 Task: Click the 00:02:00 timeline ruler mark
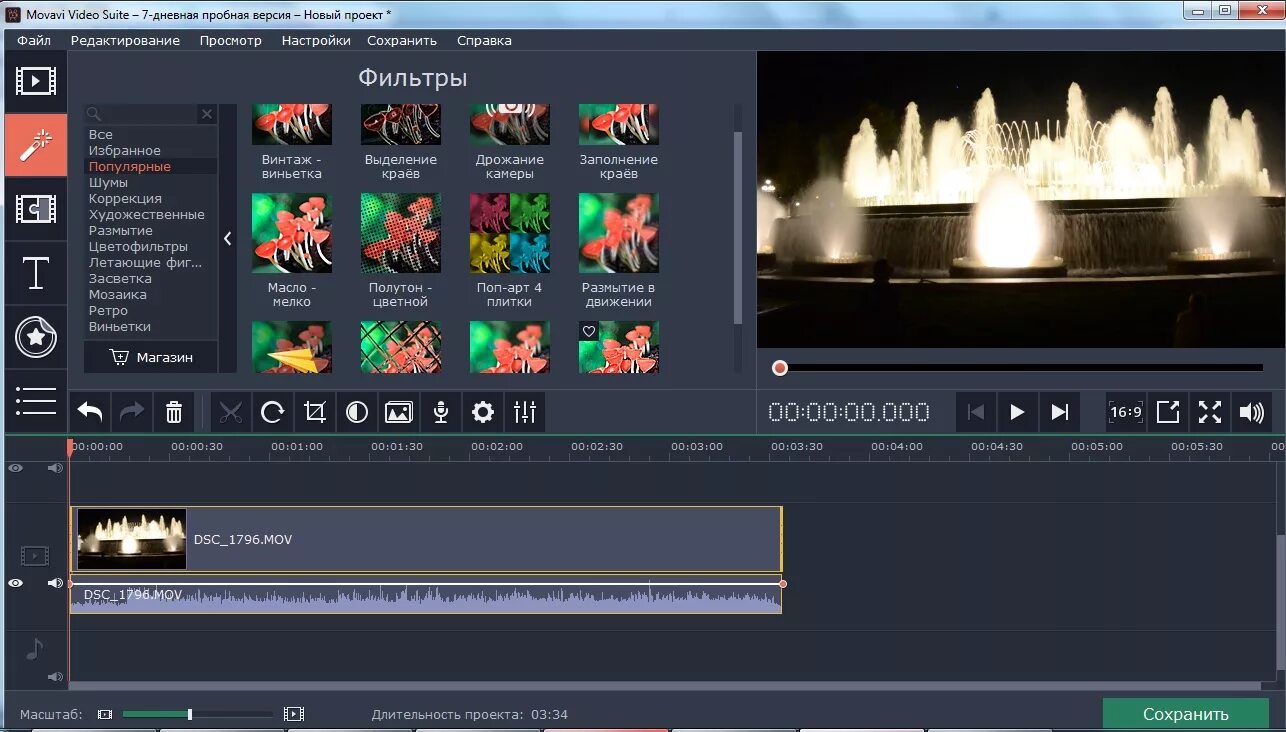(x=497, y=447)
